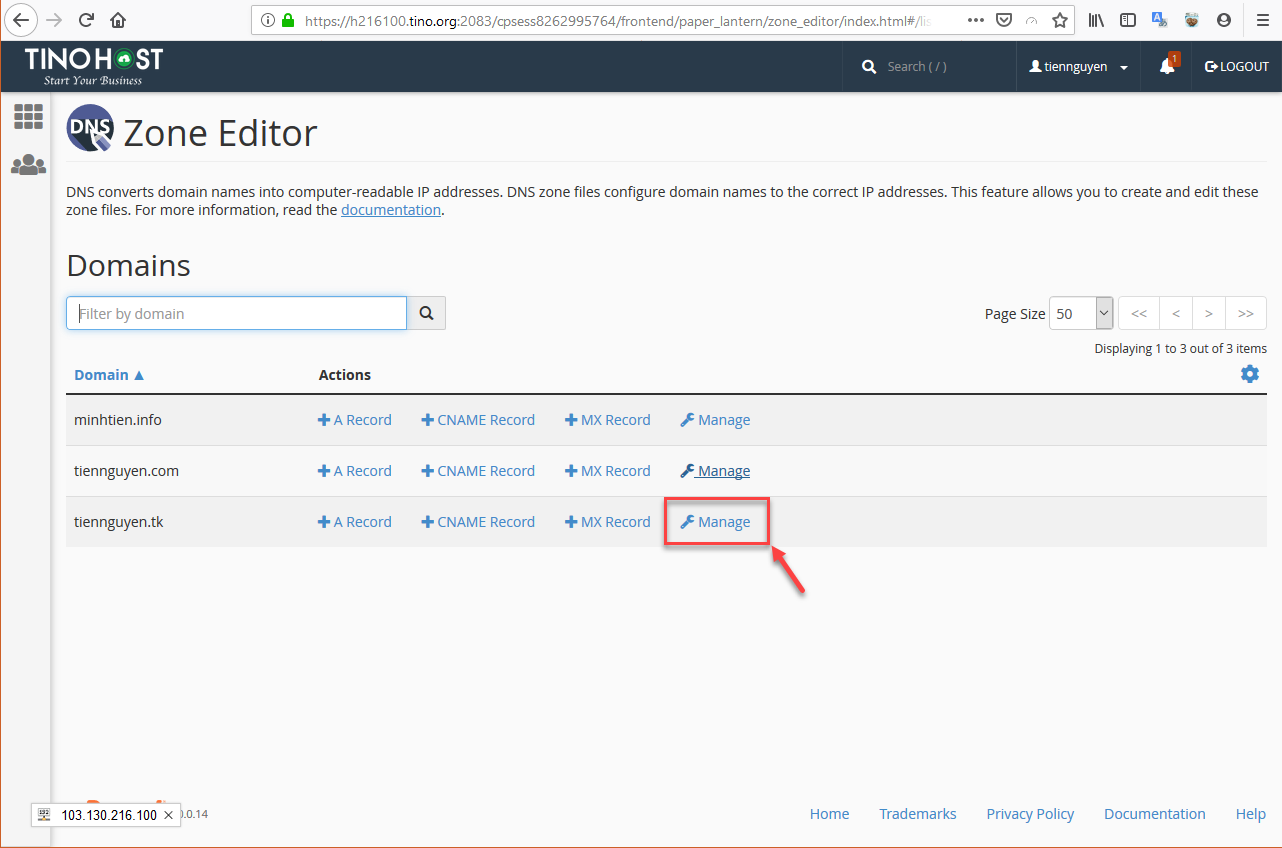The width and height of the screenshot is (1282, 848).
Task: Click the green padlock site security icon
Action: point(289,20)
